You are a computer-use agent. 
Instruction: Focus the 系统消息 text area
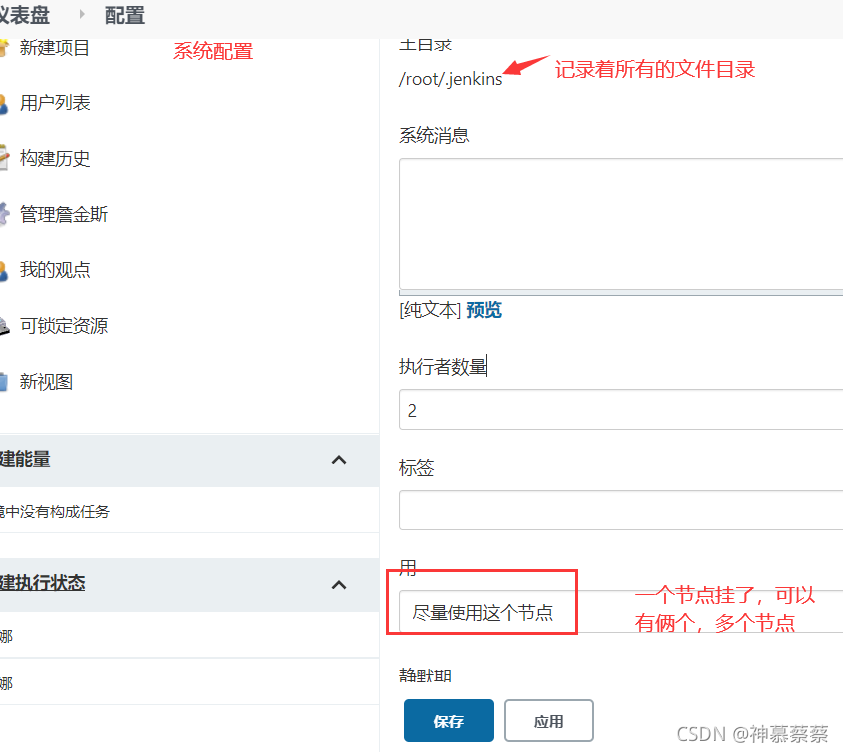click(621, 224)
